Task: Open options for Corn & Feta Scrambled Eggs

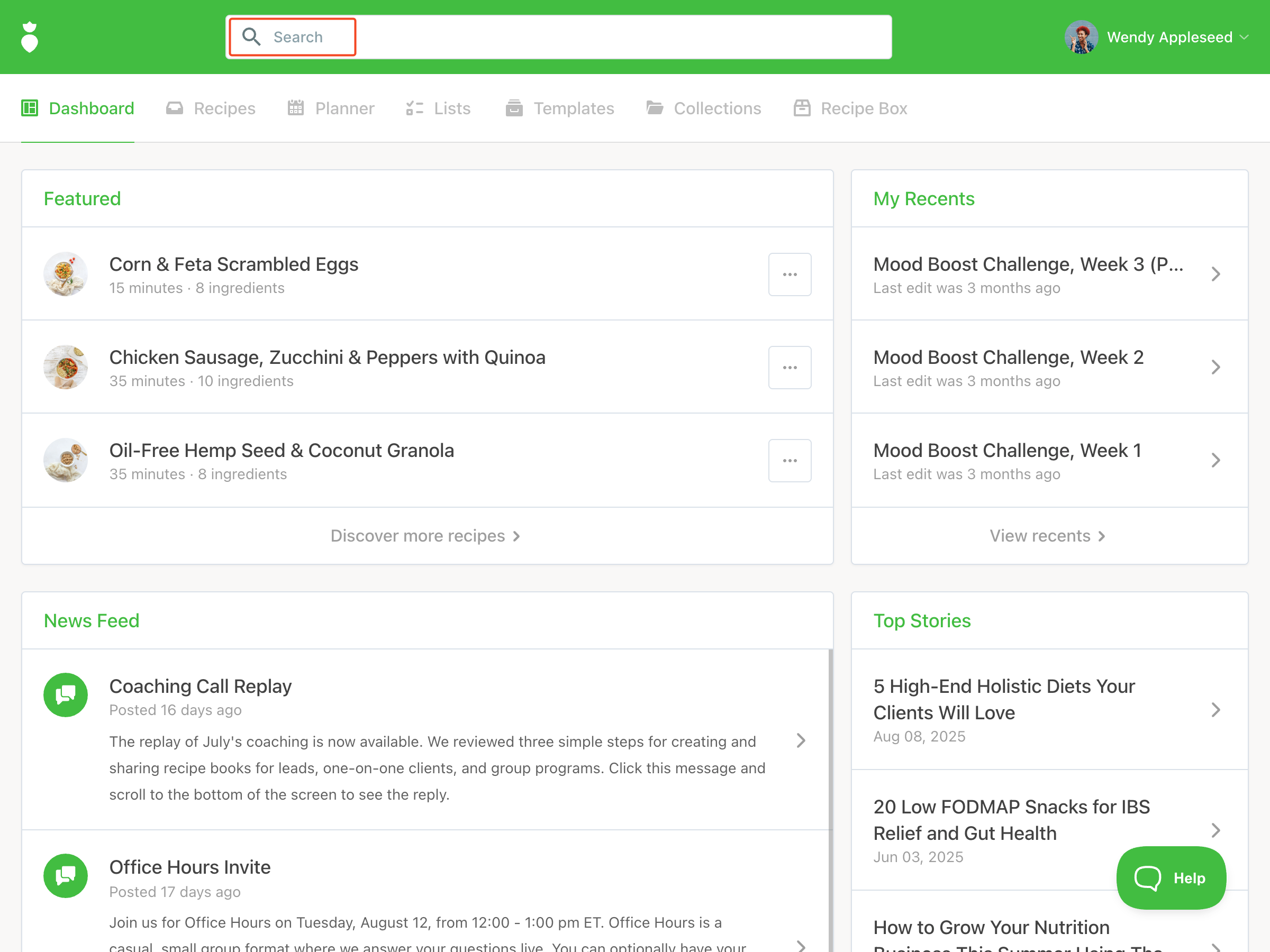Action: coord(790,274)
